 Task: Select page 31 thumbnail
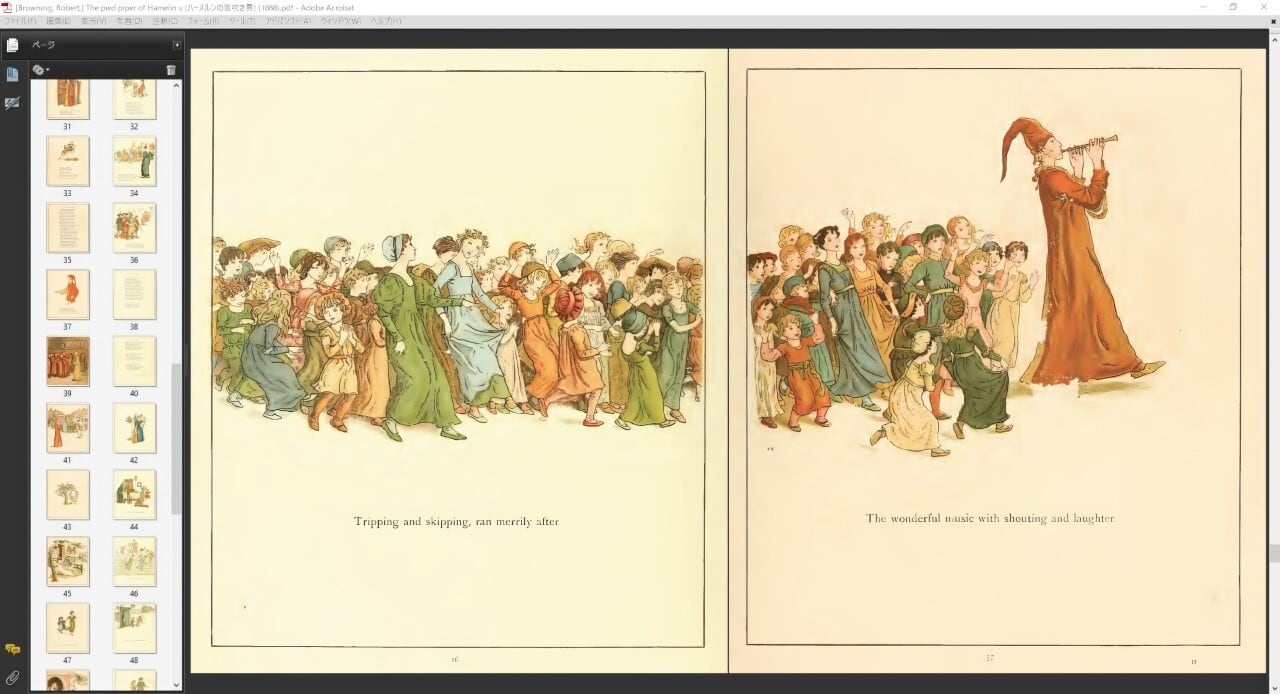[68, 100]
